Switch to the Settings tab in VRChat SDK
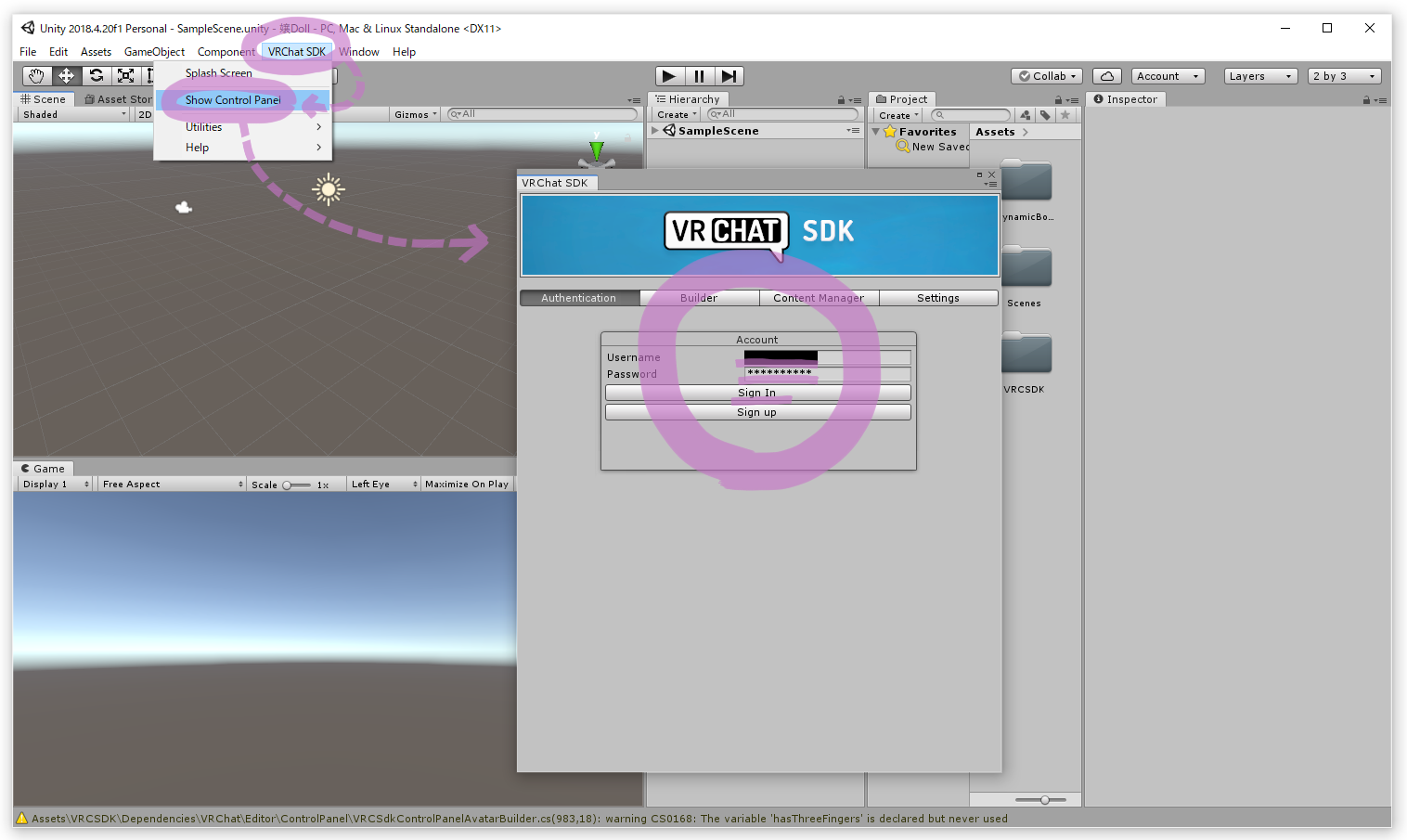 click(938, 298)
